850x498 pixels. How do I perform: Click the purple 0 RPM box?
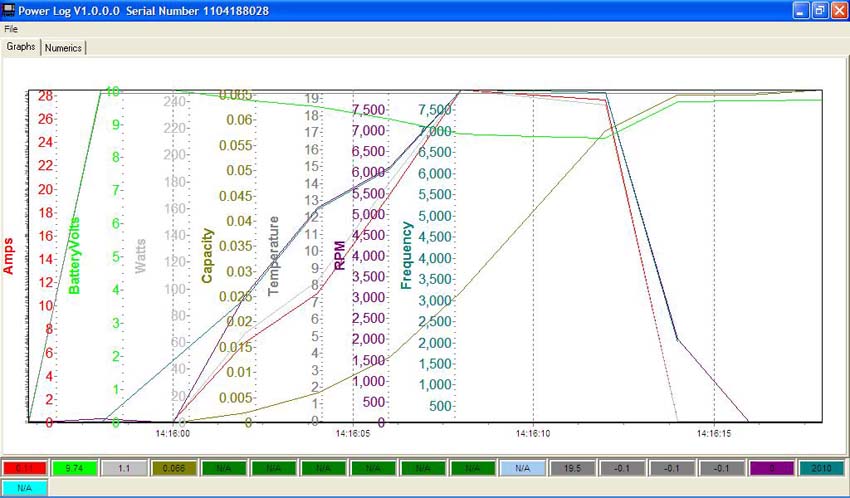click(x=772, y=468)
